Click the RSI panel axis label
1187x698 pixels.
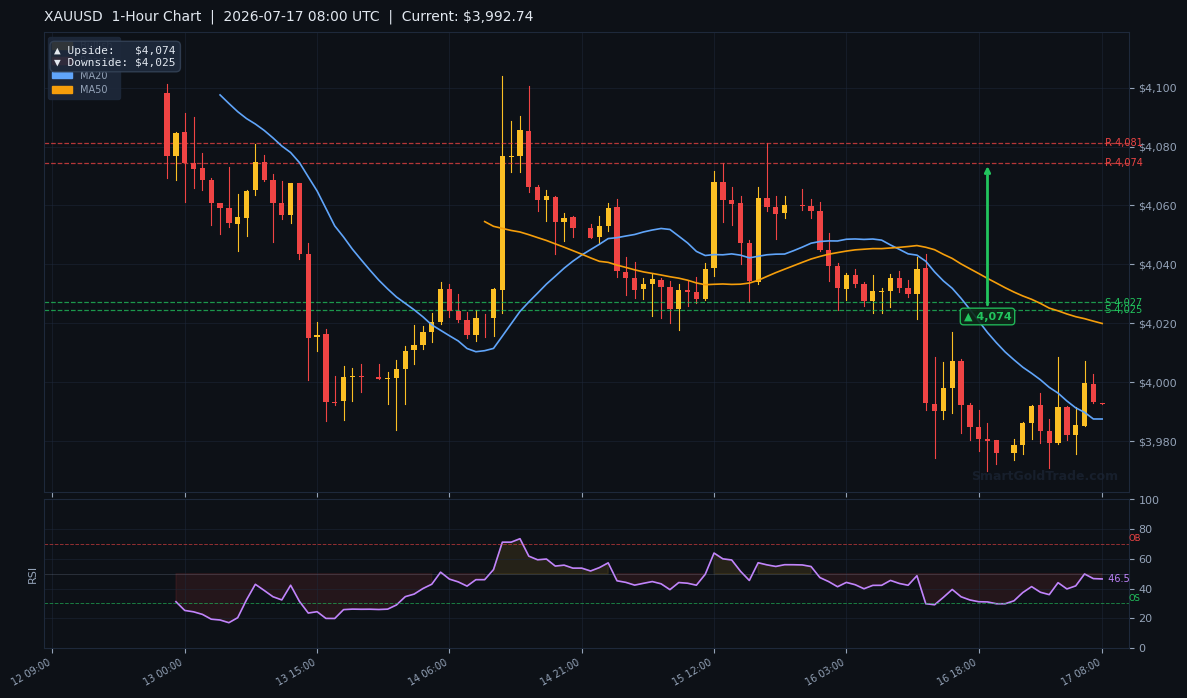[33, 575]
